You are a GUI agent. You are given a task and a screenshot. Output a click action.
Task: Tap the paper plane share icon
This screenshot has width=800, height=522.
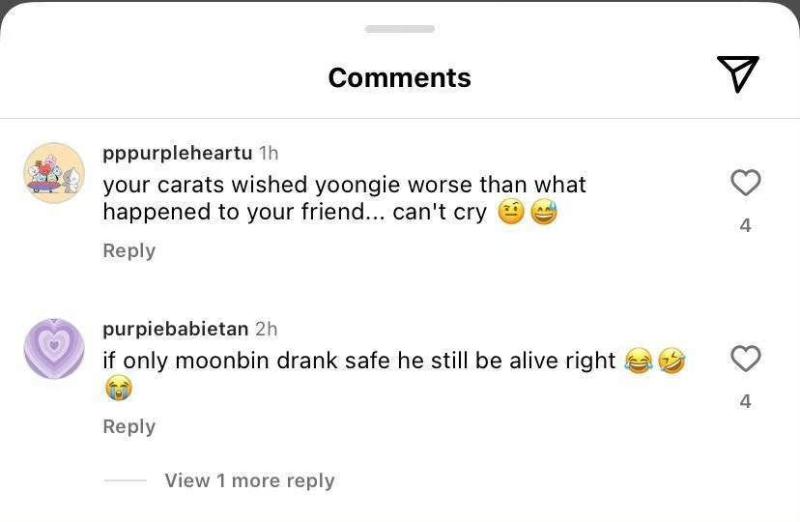point(738,74)
